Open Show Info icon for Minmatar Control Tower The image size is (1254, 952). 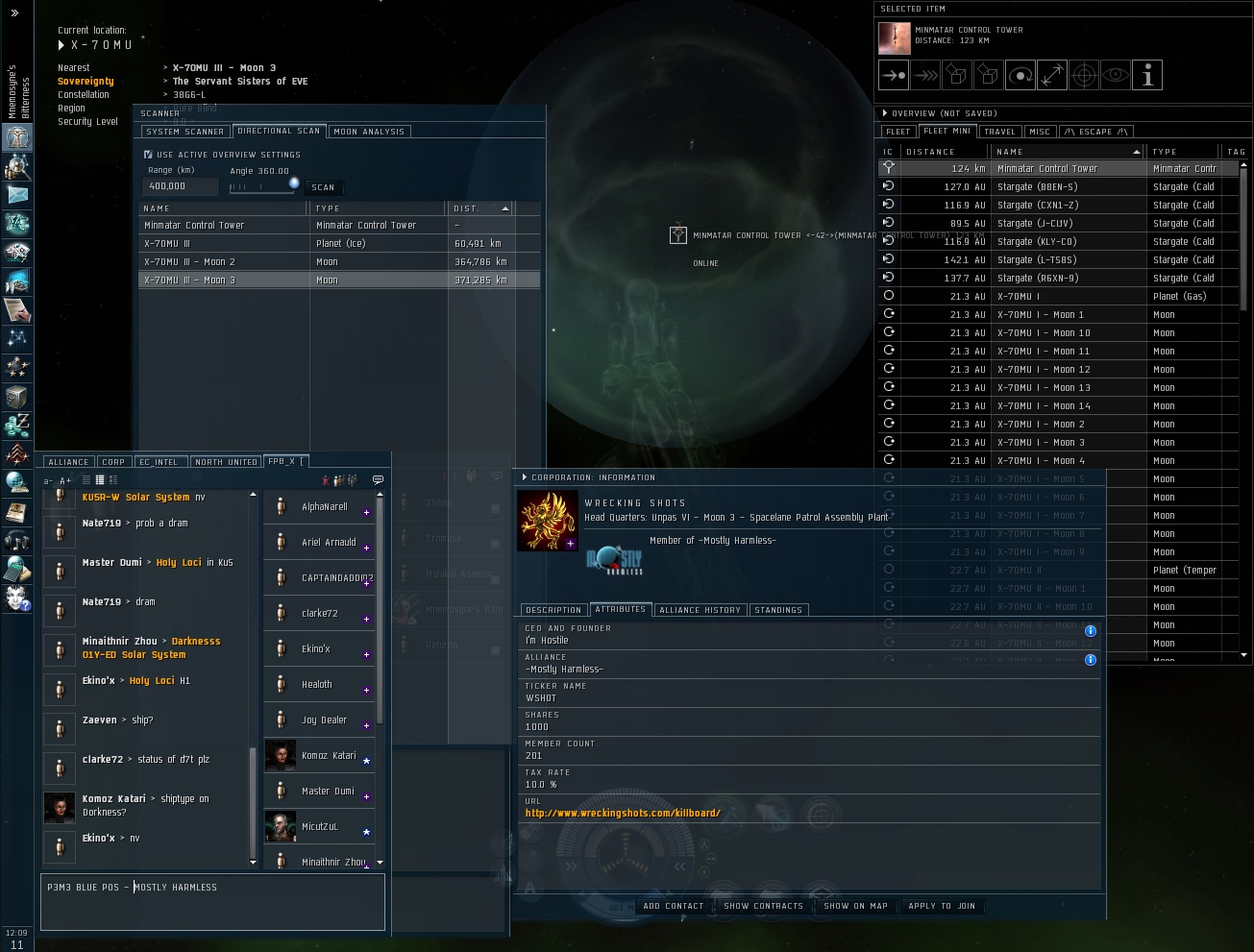pos(1147,75)
